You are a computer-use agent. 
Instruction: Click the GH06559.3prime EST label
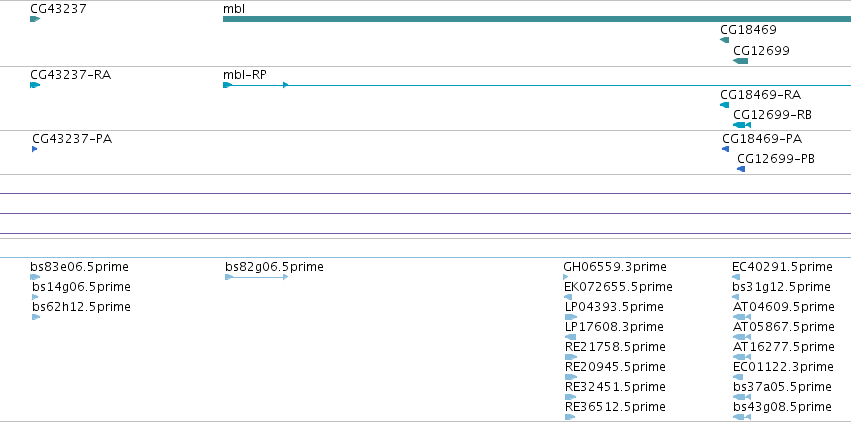(615, 267)
